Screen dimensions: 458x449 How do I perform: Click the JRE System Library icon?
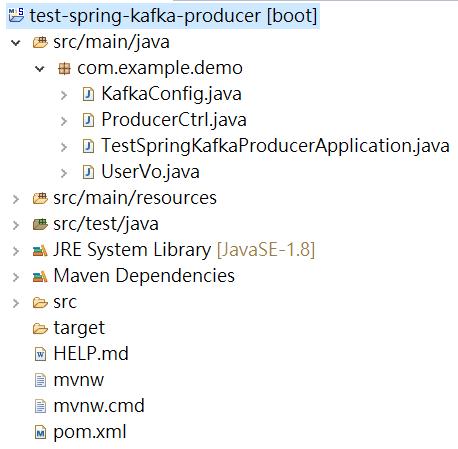[40, 250]
